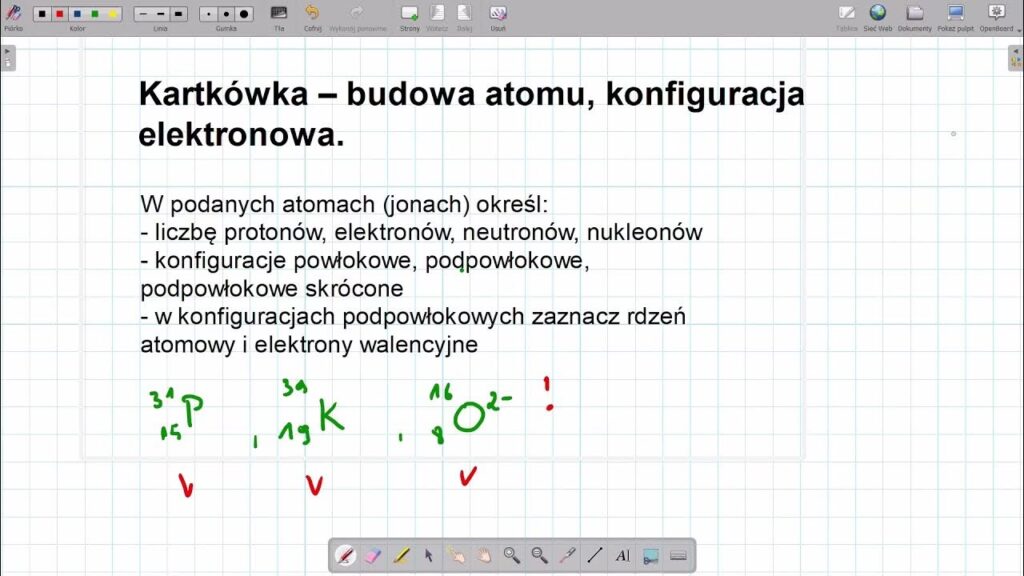Choose the largest eraser size
1024x576 pixels.
(x=244, y=14)
